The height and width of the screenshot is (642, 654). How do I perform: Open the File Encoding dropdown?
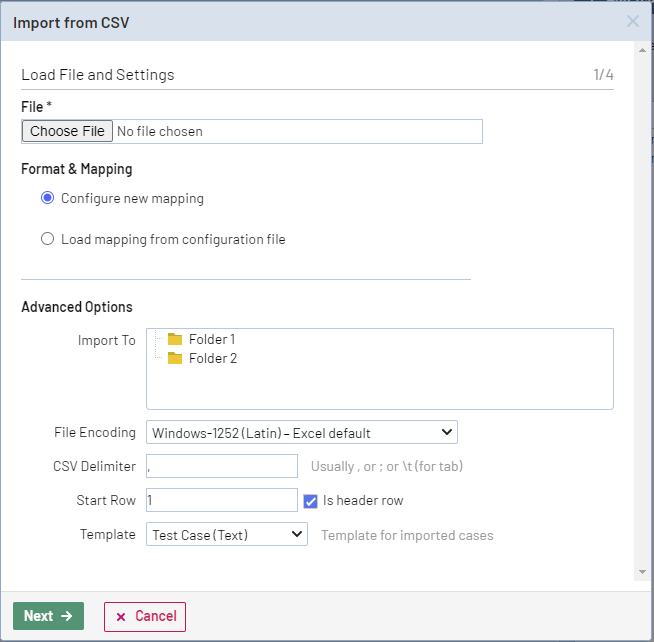[301, 433]
